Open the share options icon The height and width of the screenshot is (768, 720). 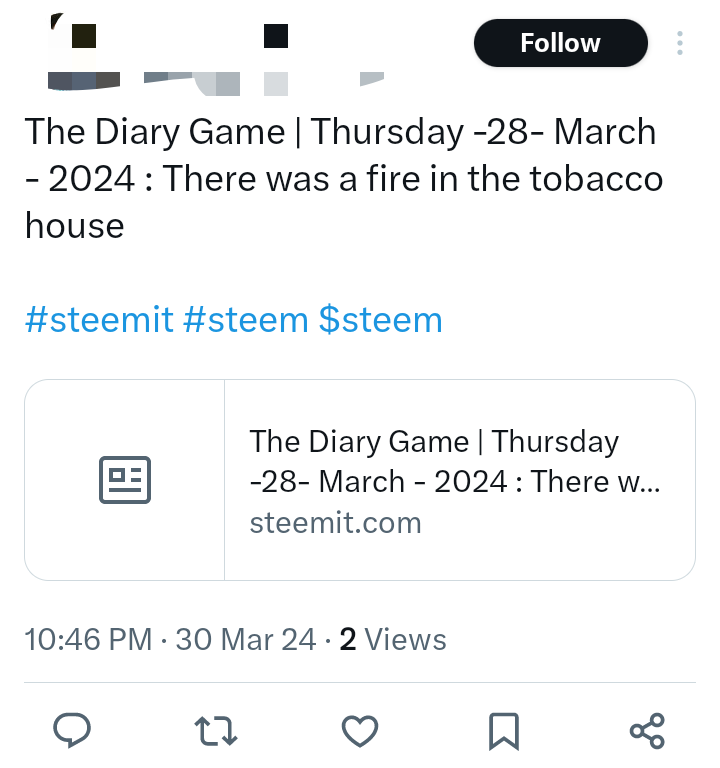(x=647, y=731)
